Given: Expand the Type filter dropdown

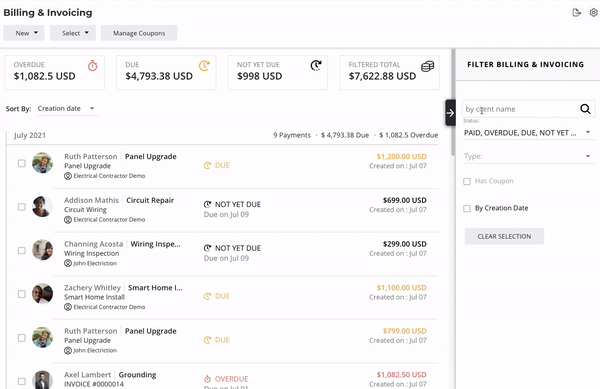Looking at the screenshot, I should click(x=528, y=156).
